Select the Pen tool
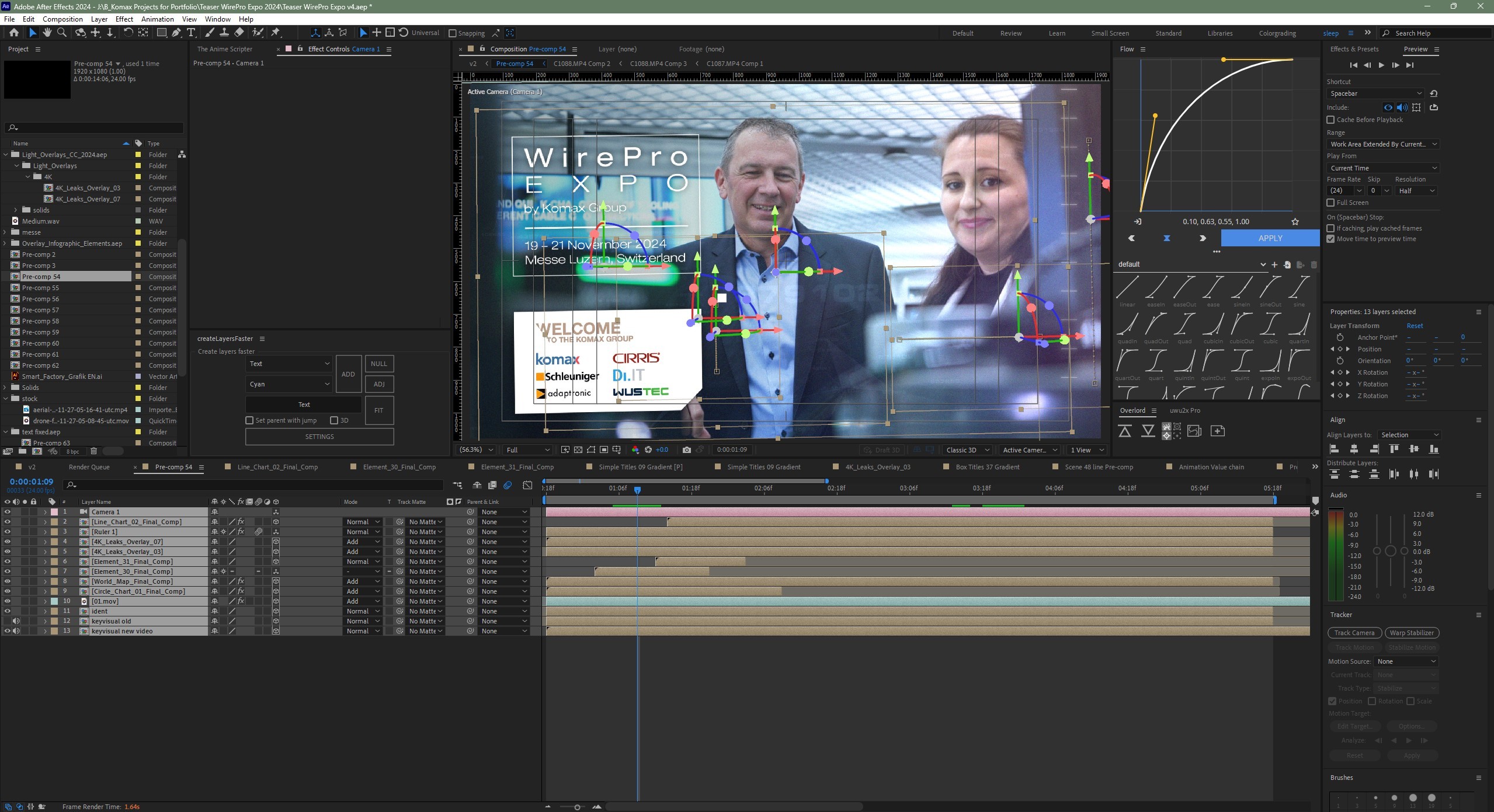Image resolution: width=1494 pixels, height=812 pixels. point(176,33)
